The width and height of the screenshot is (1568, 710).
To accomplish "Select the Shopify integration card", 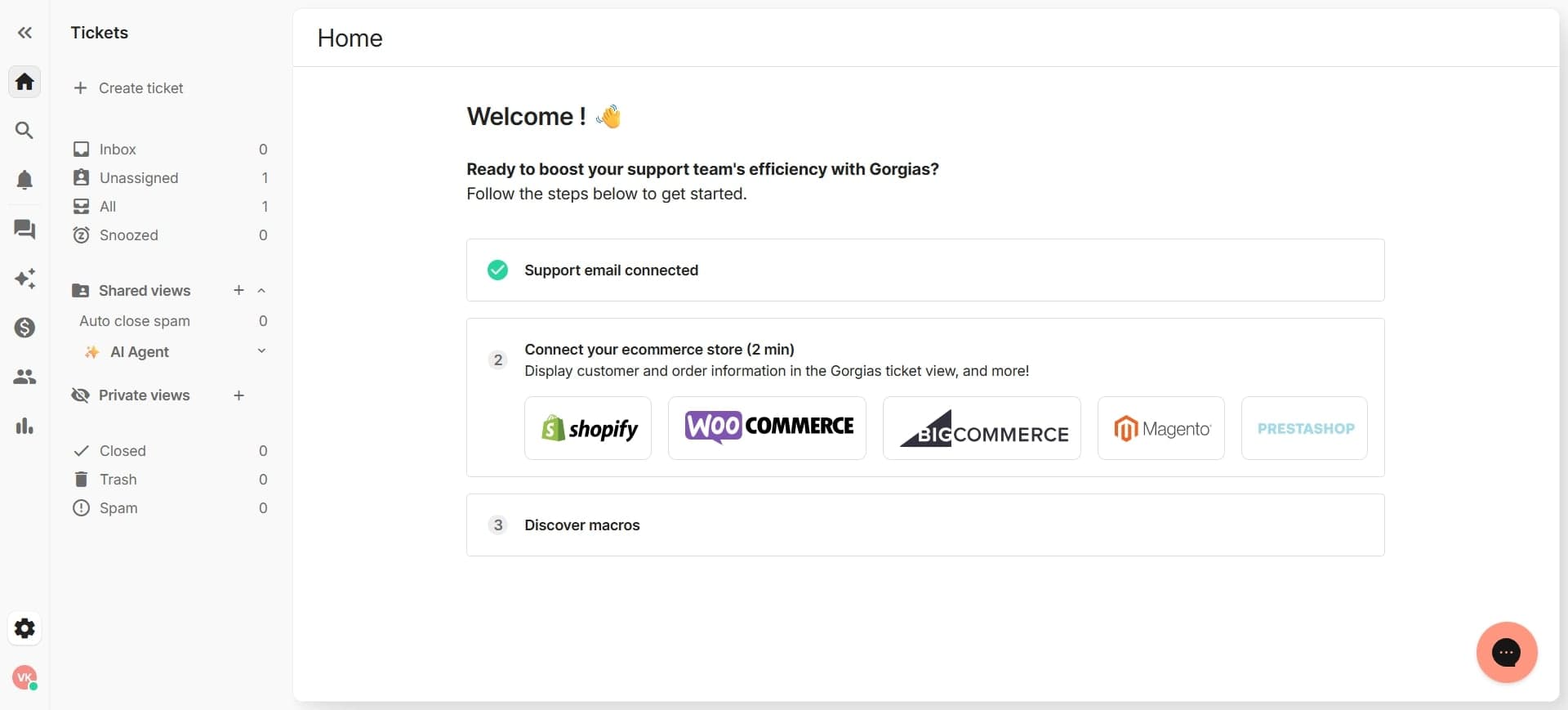I will (x=587, y=428).
